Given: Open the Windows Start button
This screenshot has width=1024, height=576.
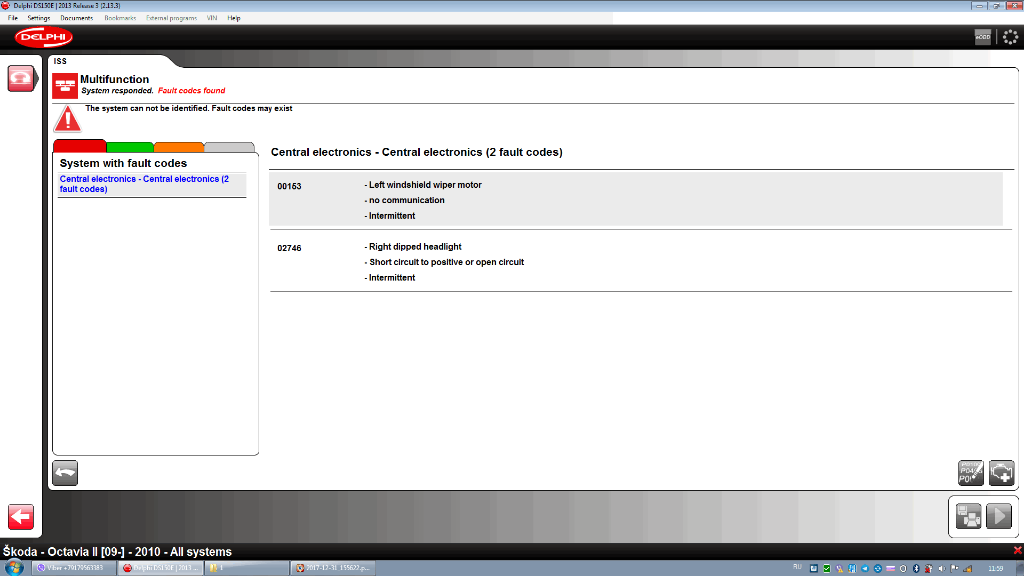Looking at the screenshot, I should click(x=13, y=568).
